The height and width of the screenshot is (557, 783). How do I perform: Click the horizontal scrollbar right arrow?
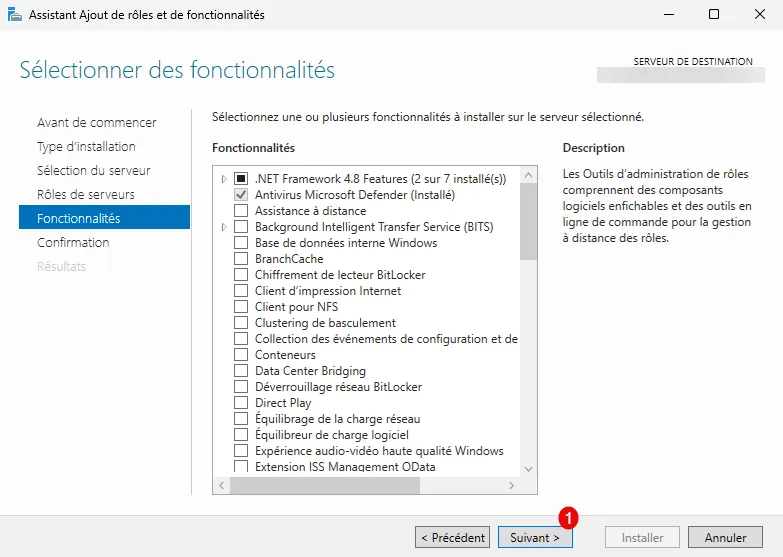[512, 485]
